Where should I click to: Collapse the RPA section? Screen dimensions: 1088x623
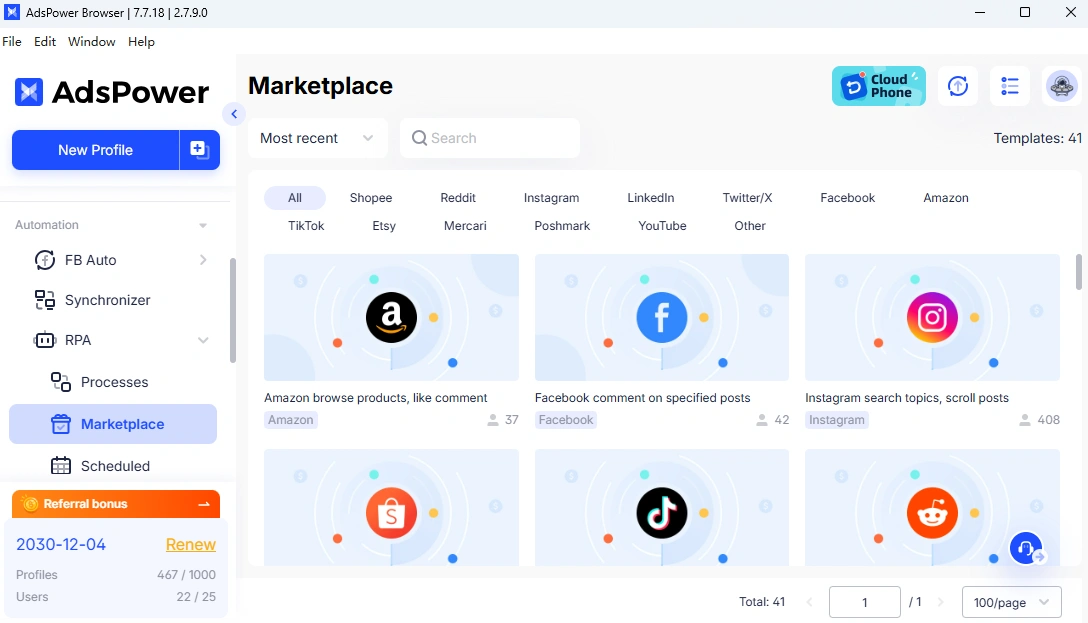(x=203, y=340)
